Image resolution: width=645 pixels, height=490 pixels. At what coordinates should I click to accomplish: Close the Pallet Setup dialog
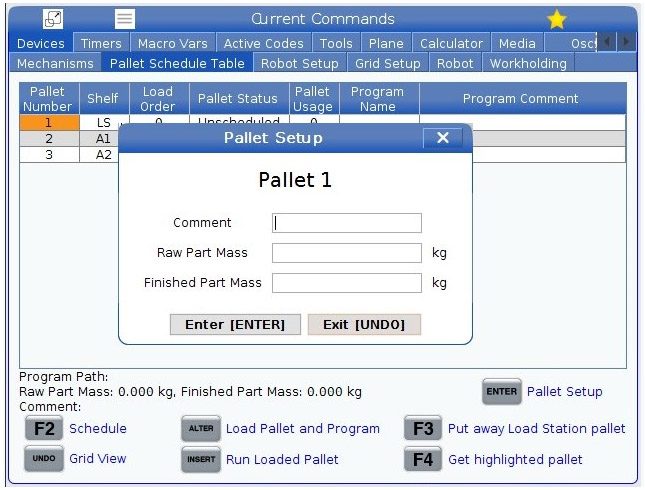point(443,138)
